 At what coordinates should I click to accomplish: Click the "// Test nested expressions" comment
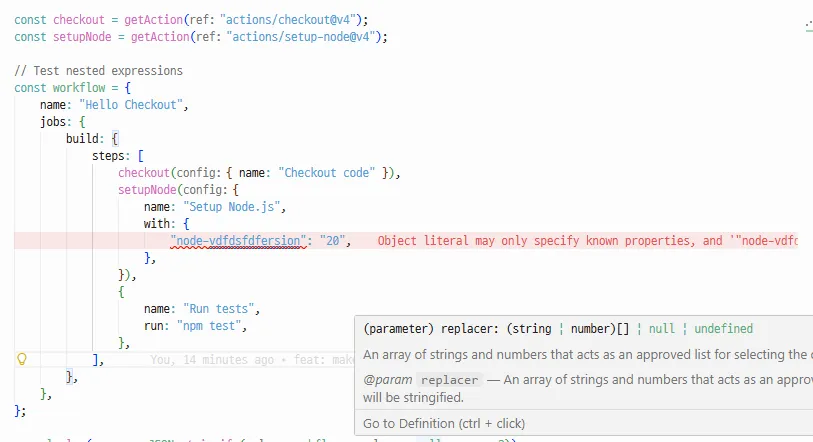click(x=98, y=71)
